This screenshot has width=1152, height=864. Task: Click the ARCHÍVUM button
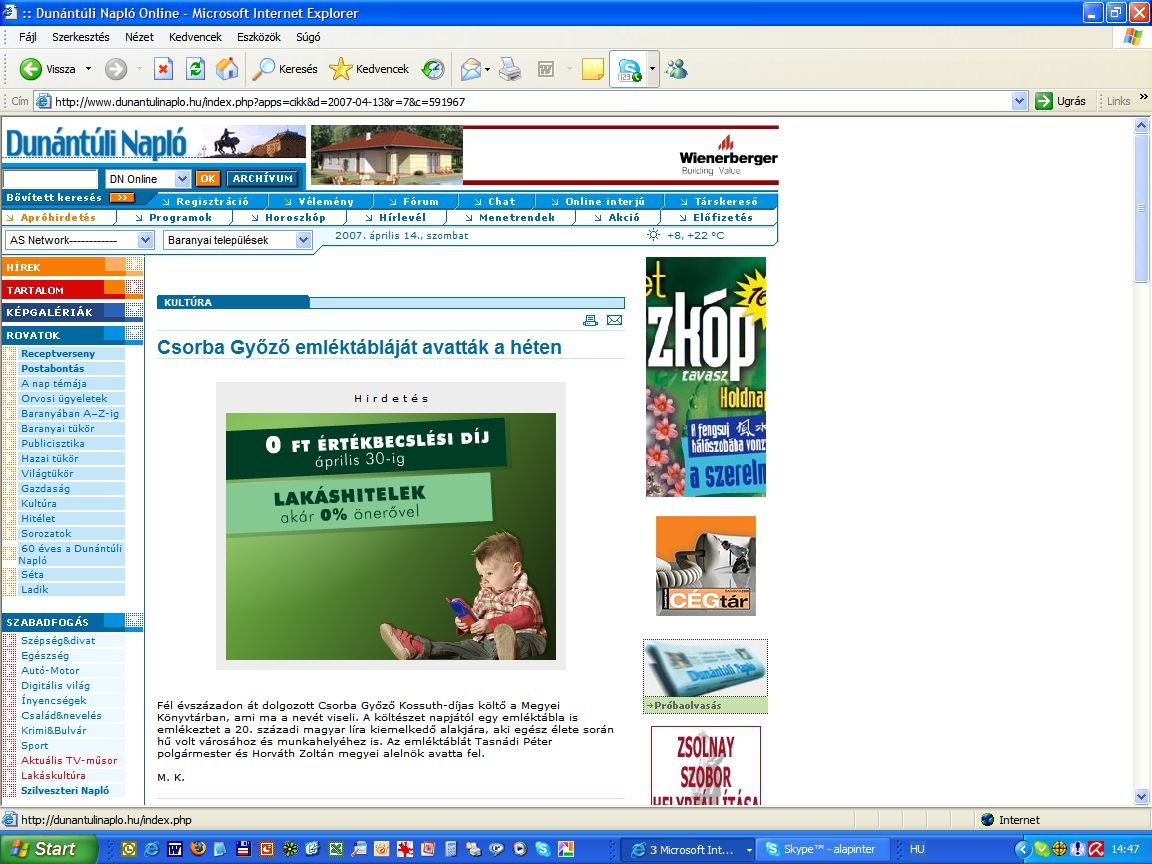[x=262, y=179]
